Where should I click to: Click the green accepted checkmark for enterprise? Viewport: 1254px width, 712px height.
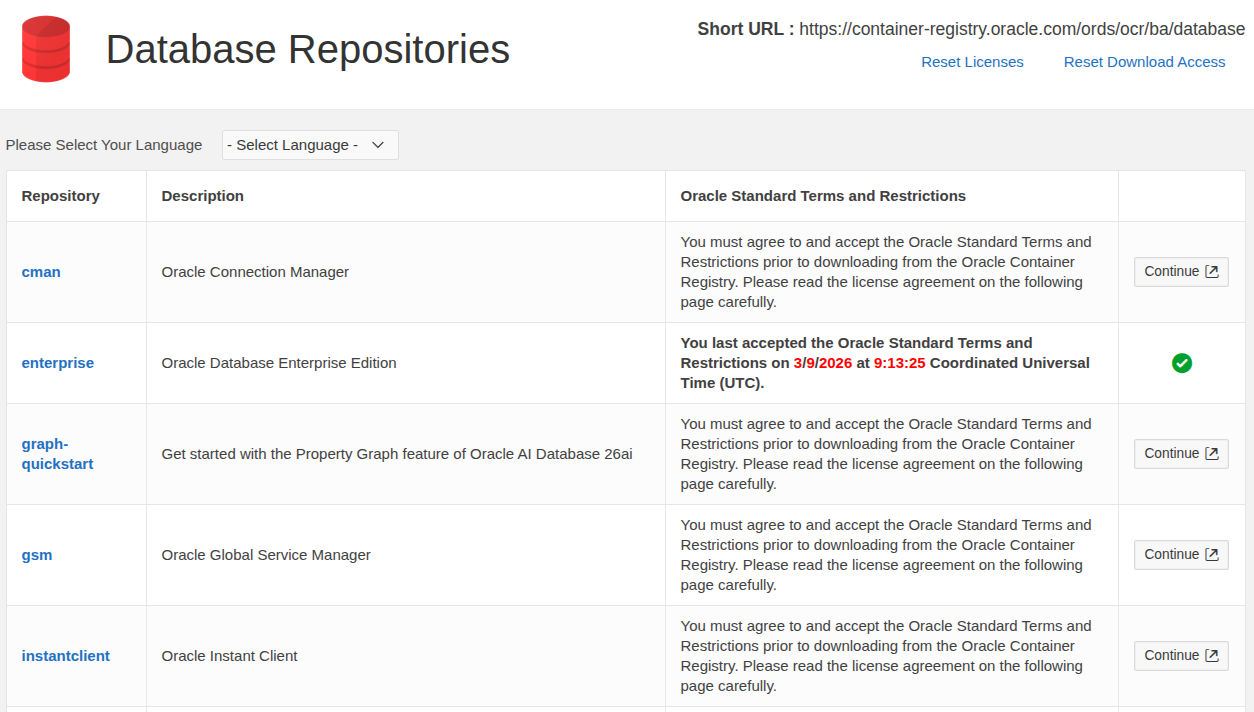[1181, 363]
